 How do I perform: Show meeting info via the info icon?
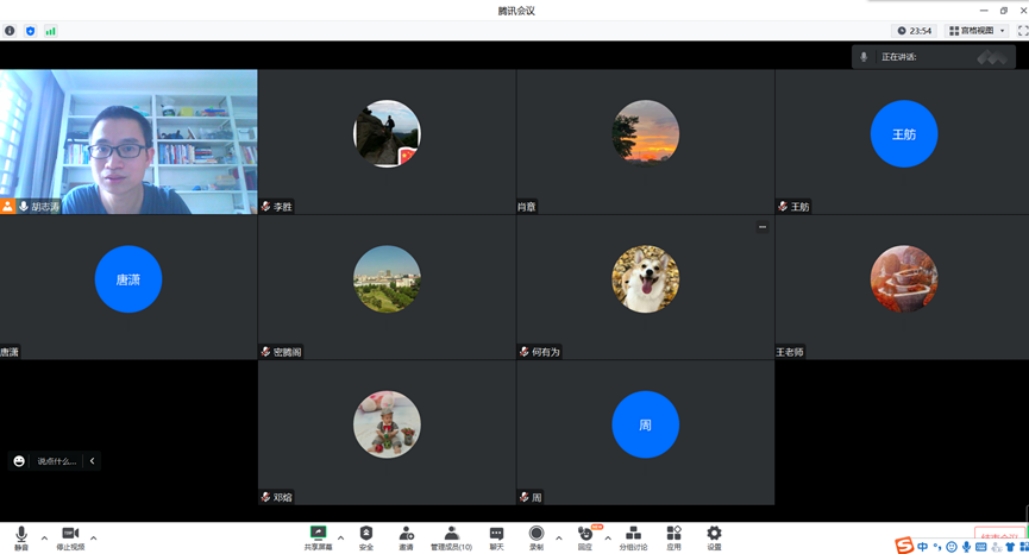click(x=10, y=31)
